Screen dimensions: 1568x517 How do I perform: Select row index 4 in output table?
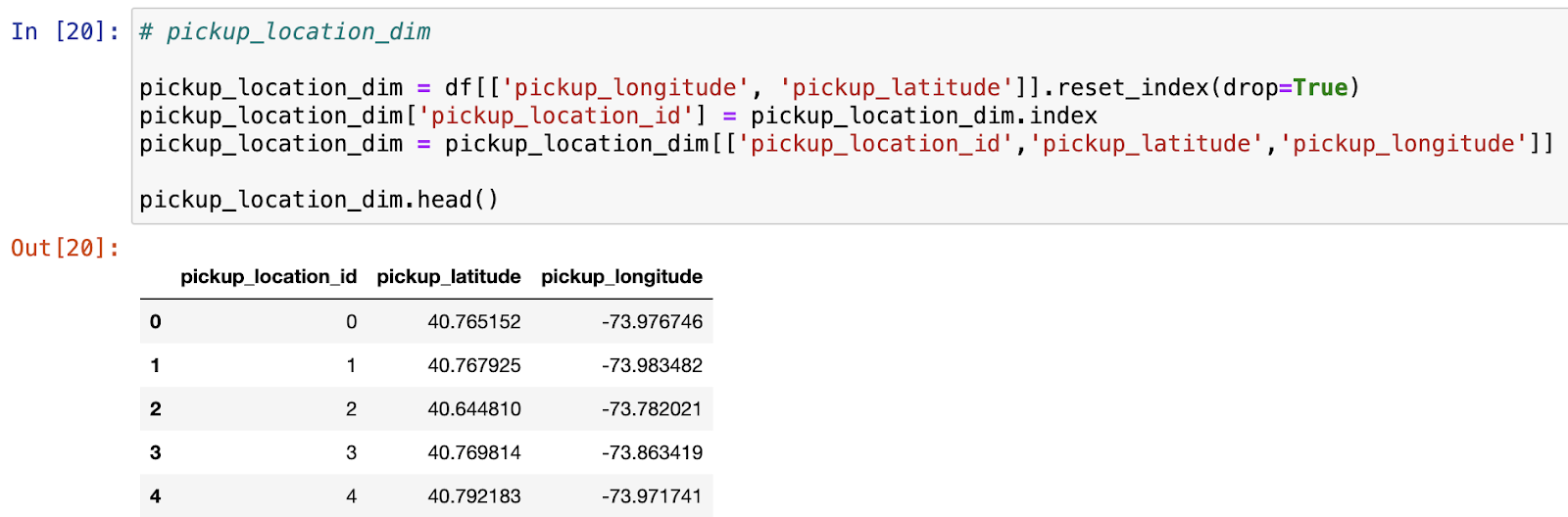[x=155, y=495]
